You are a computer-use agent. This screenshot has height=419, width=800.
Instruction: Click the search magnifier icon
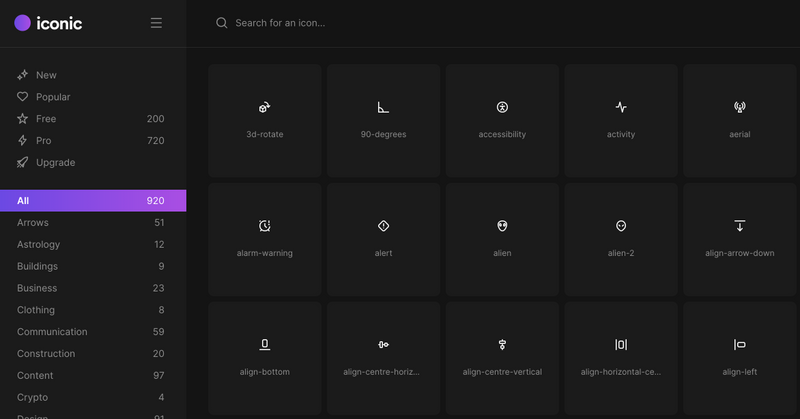point(221,23)
